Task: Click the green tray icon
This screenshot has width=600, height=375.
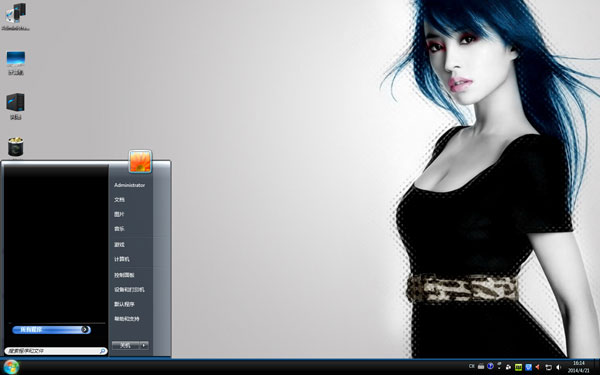Action: [x=518, y=367]
